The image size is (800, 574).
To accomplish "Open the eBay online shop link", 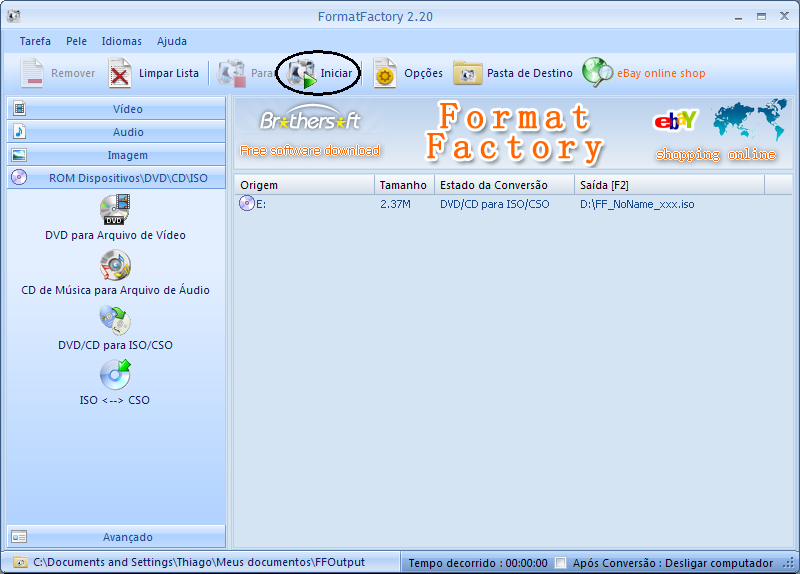I will (x=661, y=73).
